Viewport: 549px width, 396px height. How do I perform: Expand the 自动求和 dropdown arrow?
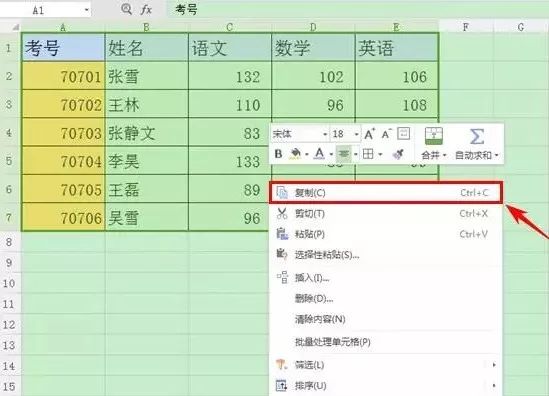point(496,155)
